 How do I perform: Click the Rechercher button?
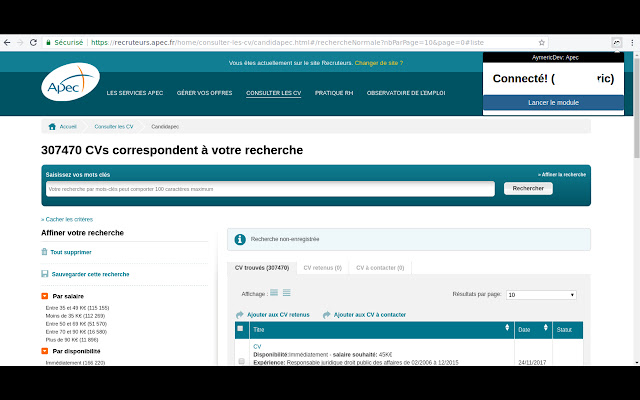(528, 188)
